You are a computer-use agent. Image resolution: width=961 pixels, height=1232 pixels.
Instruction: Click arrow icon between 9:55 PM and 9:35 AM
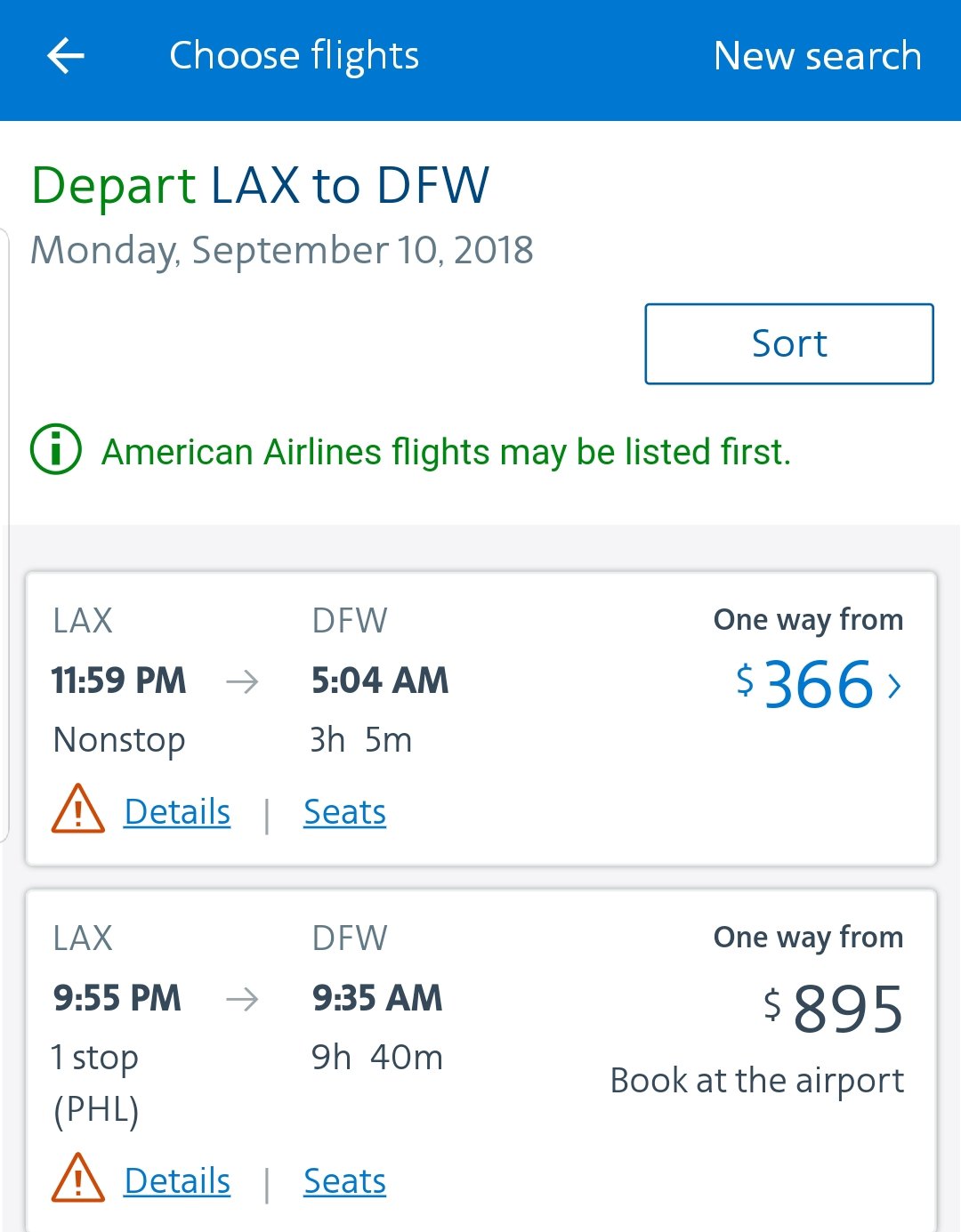pos(242,999)
